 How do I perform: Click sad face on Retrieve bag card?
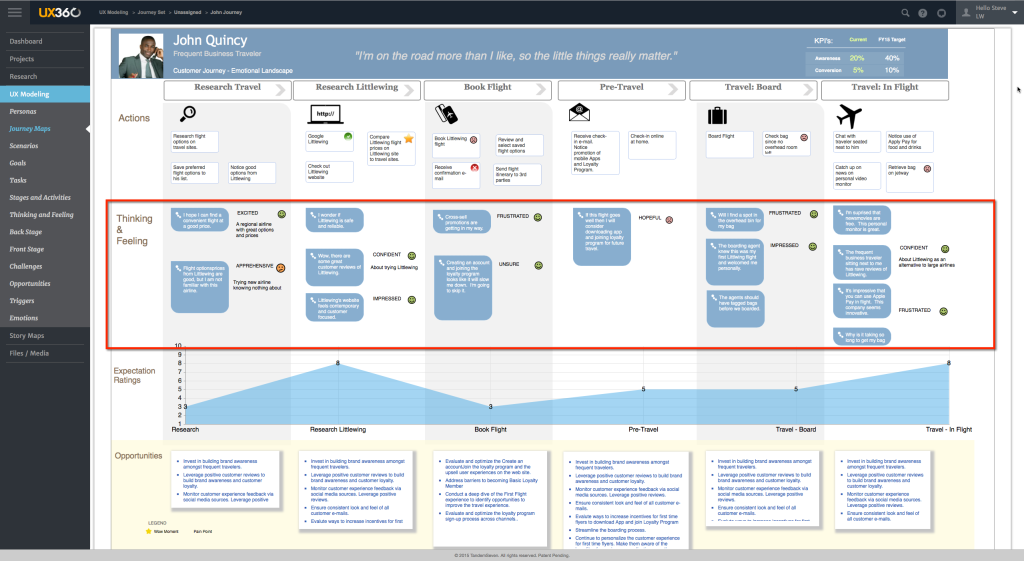[x=927, y=168]
